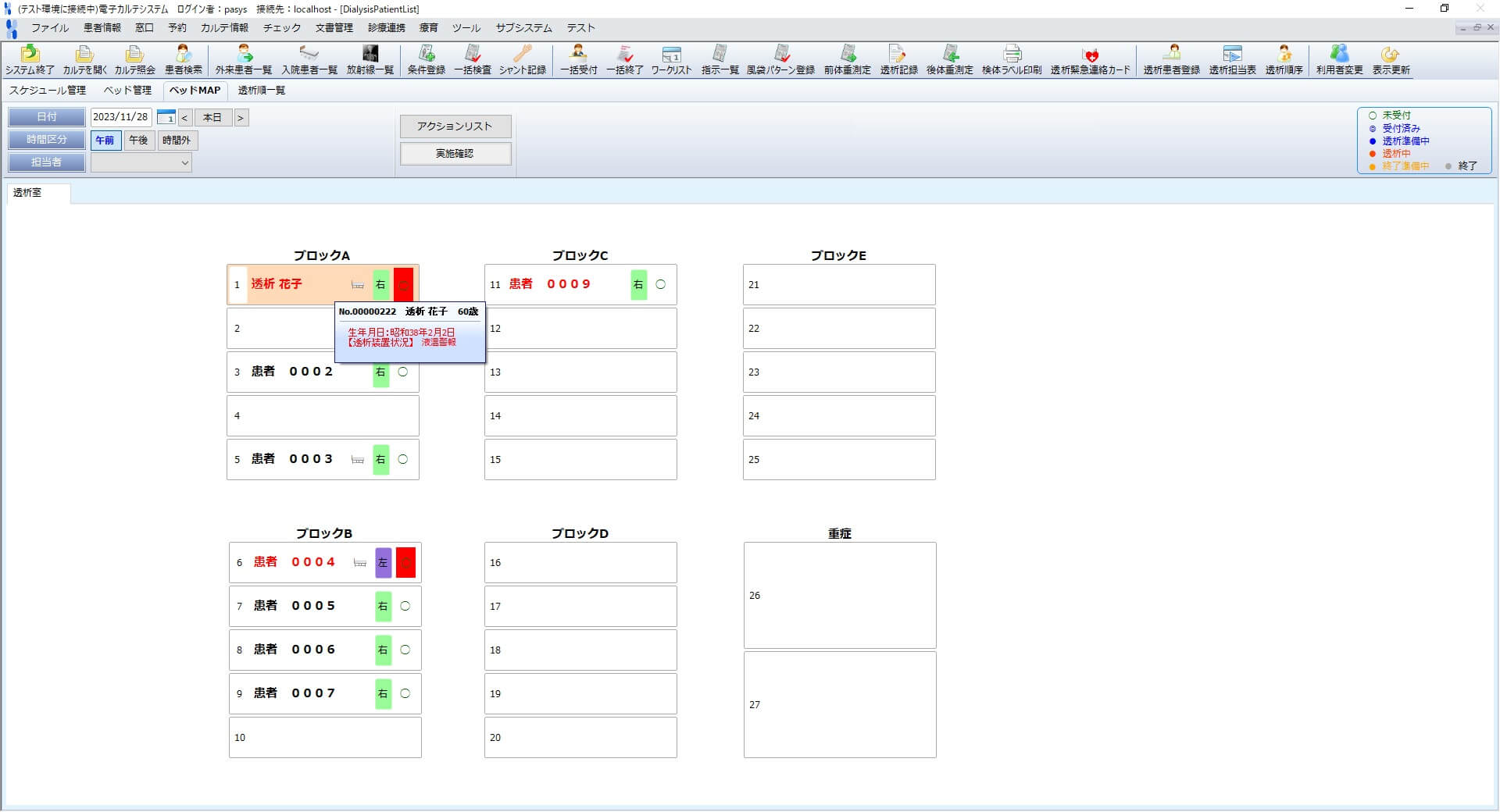Viewport: 1500px width, 812px height.
Task: Switch to the 透析順一覧 tab
Action: tap(262, 91)
